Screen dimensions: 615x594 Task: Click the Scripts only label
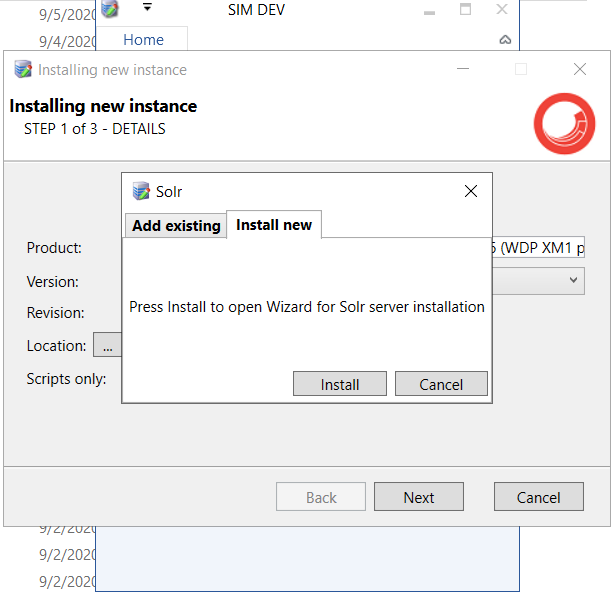click(66, 379)
